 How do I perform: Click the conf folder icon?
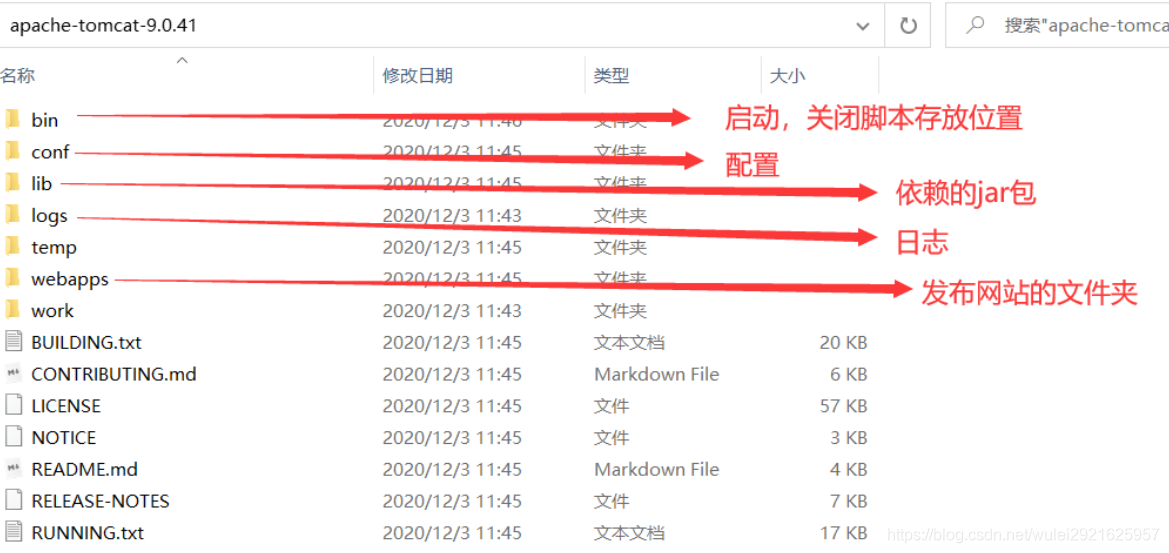click(x=12, y=151)
